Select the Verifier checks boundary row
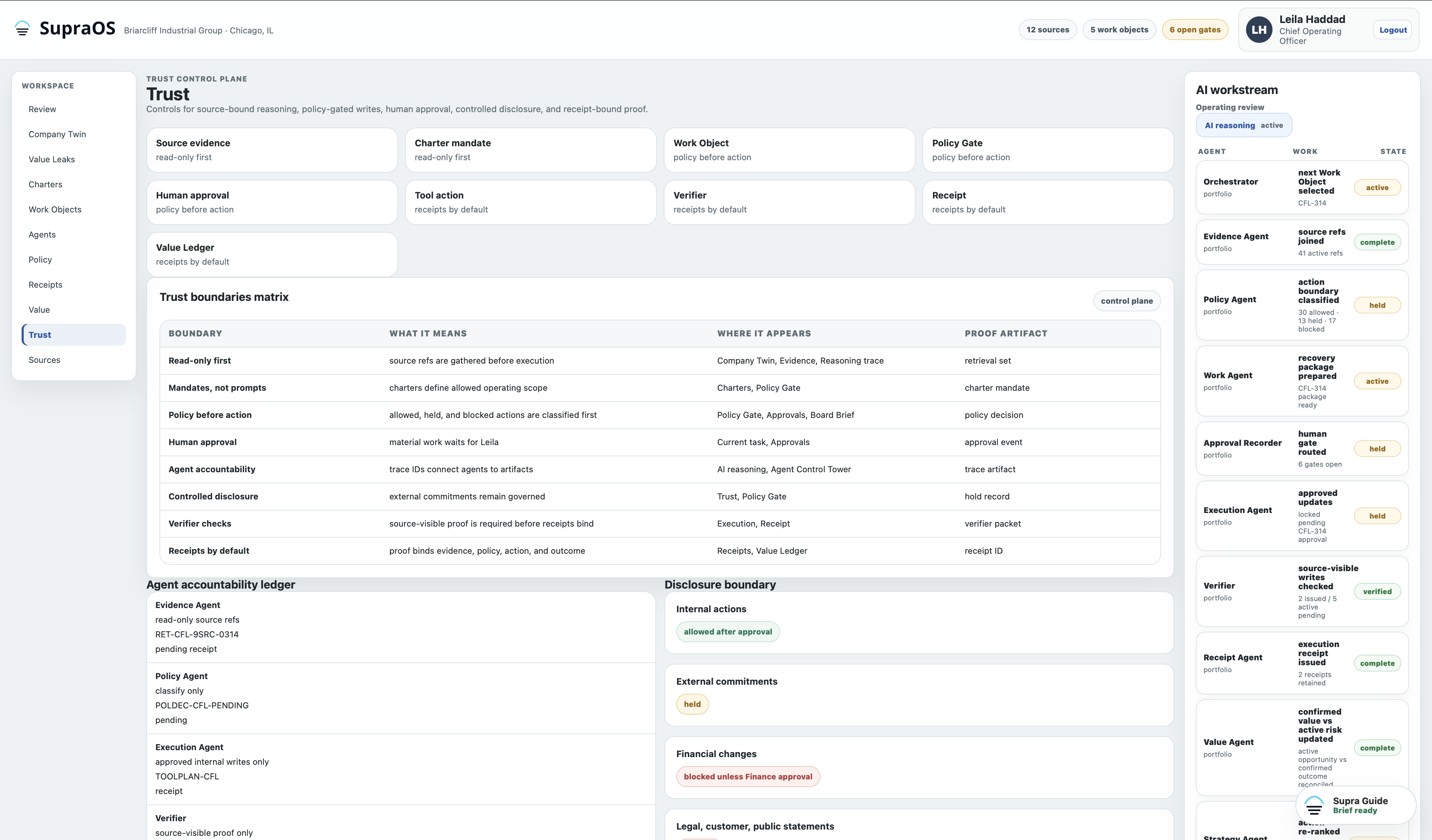1432x840 pixels. pyautogui.click(x=660, y=523)
